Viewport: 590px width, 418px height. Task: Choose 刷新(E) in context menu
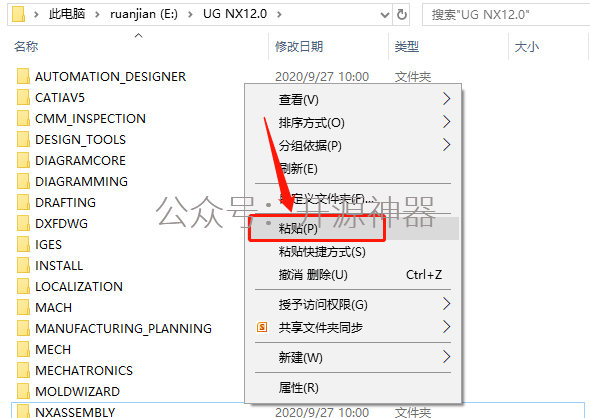[353, 169]
